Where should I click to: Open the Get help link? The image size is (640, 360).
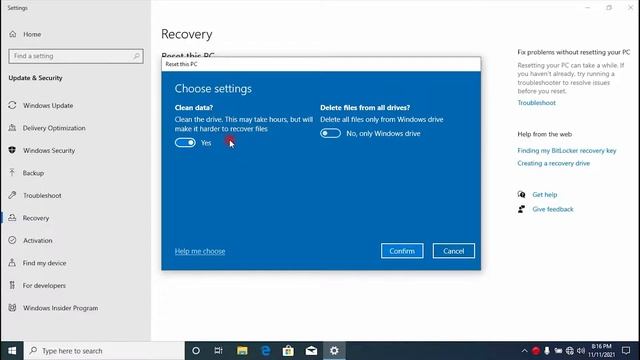(544, 195)
